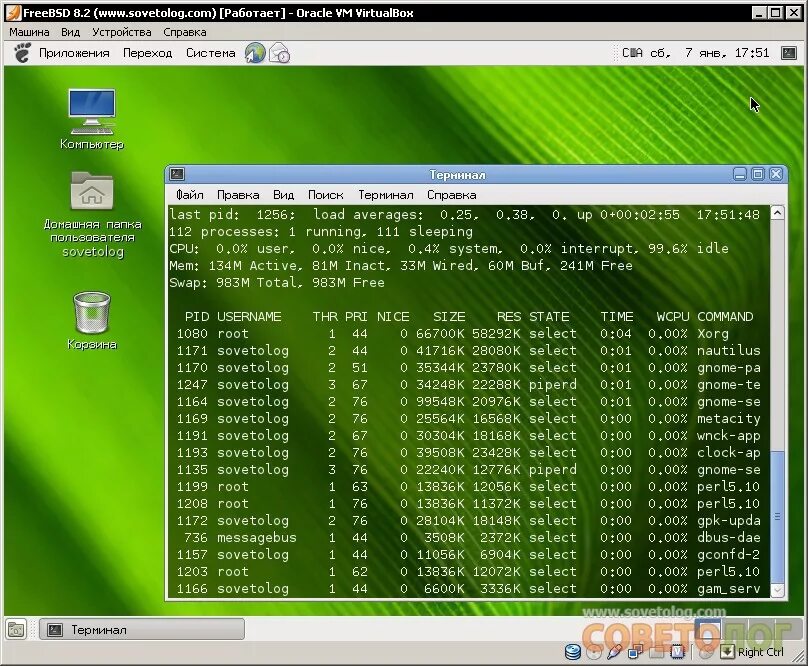Open GNOME Приложения menu
Viewport: 808px width, 666px height.
click(x=74, y=53)
